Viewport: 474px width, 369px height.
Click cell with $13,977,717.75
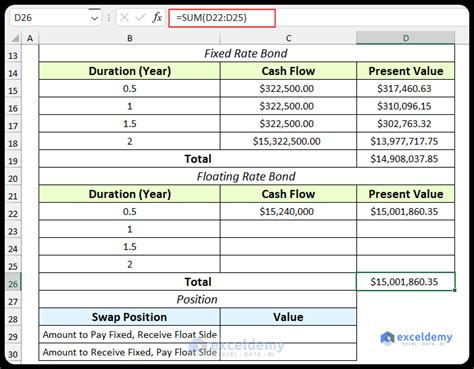click(x=406, y=141)
